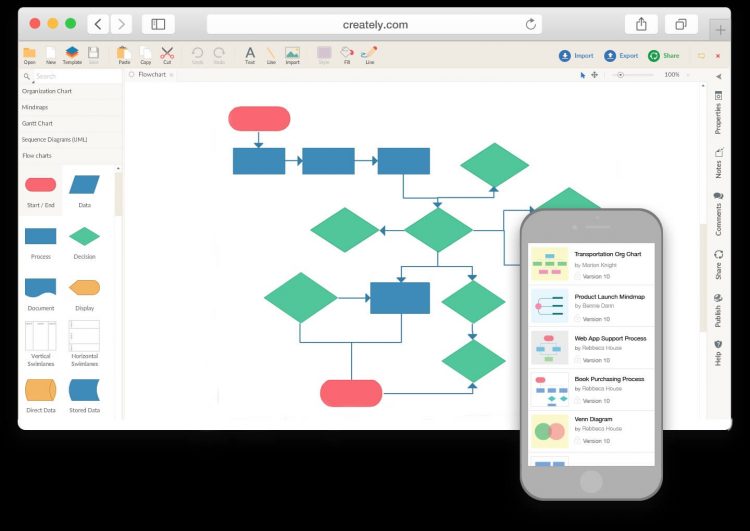Pick the Display shape
This screenshot has height=531, width=750.
(84, 288)
